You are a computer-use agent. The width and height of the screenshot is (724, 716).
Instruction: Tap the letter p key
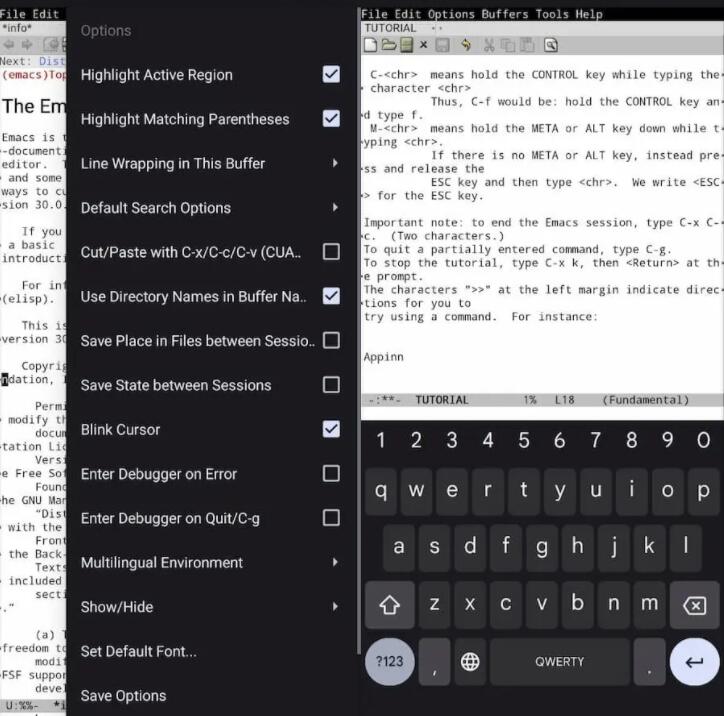tap(703, 491)
